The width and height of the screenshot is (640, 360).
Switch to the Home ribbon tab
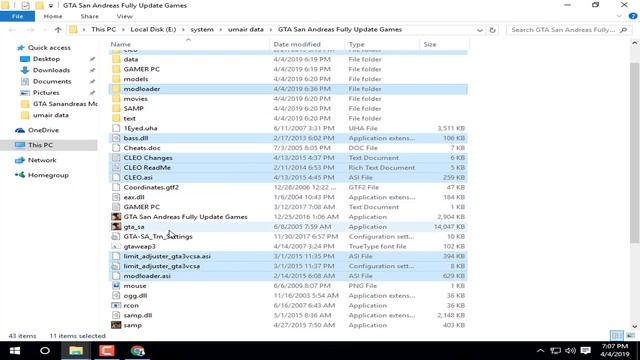point(53,16)
